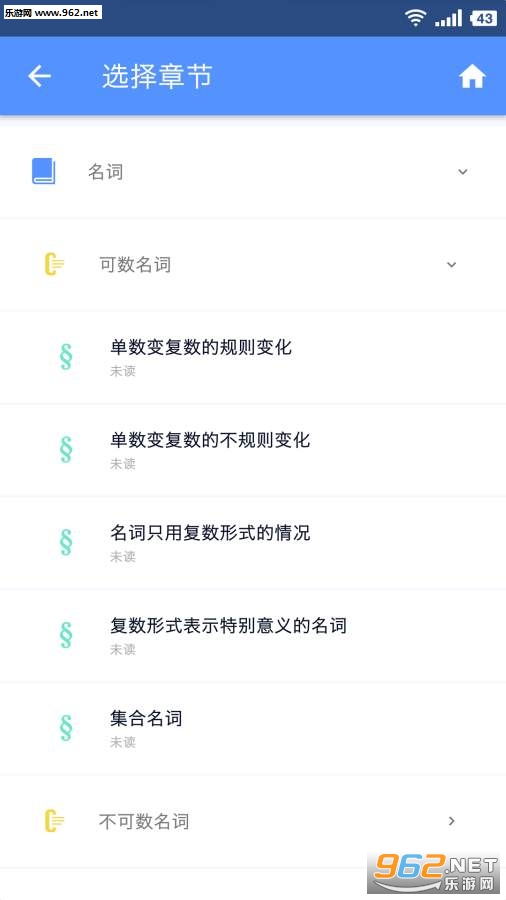
Task: Go to home via house icon
Action: [472, 76]
